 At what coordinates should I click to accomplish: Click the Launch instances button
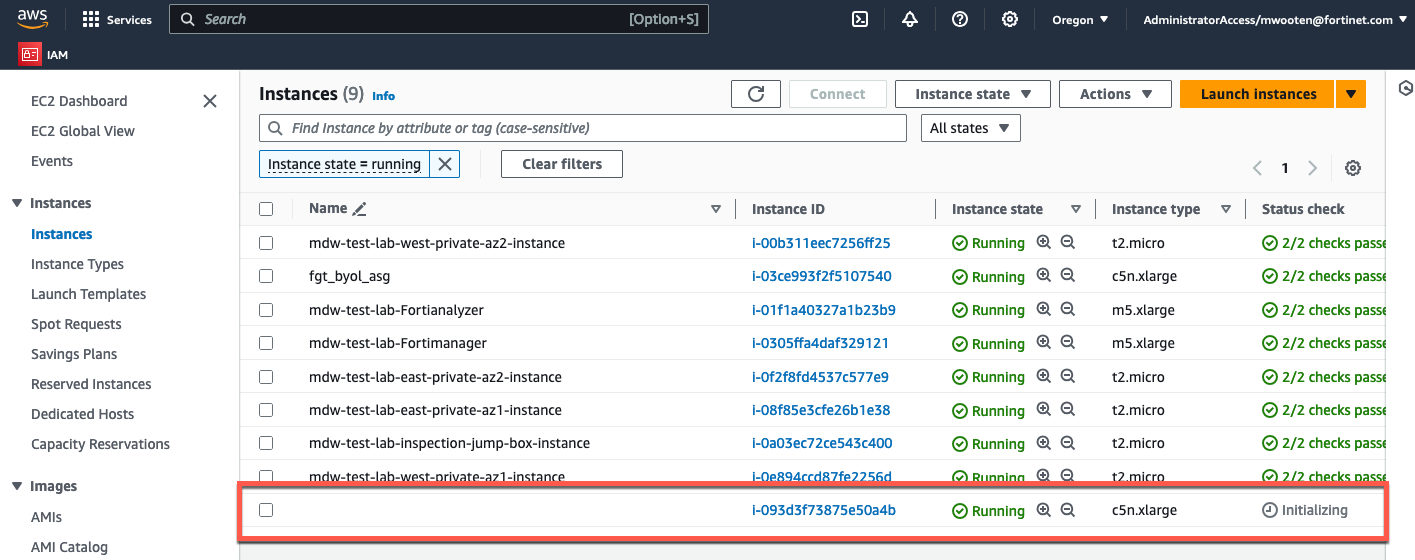(x=1257, y=94)
